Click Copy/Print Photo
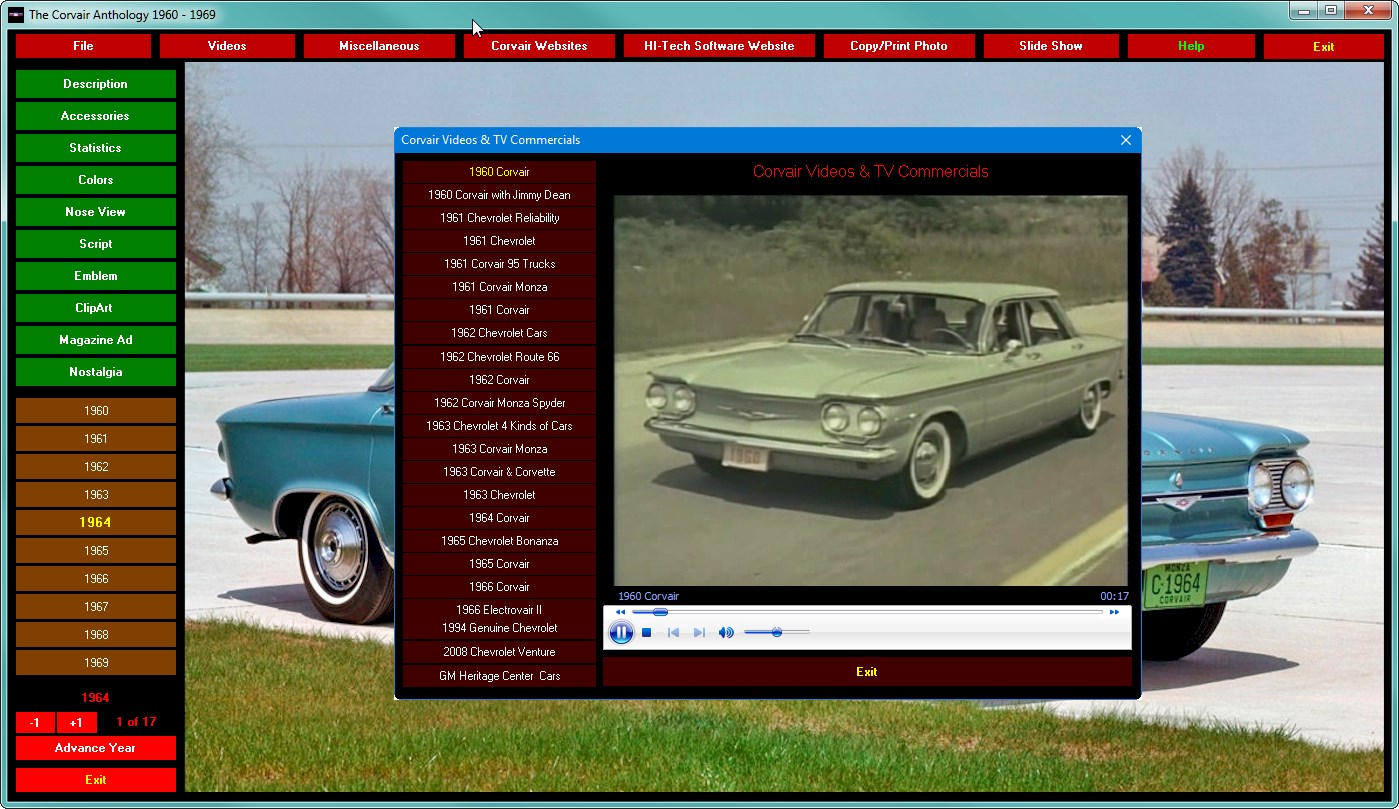This screenshot has height=809, width=1399. coord(899,46)
